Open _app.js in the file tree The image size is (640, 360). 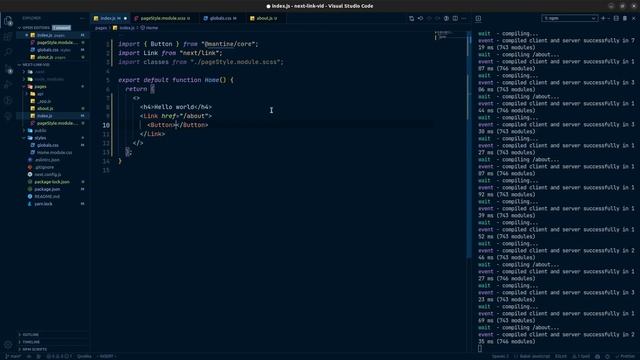tap(44, 101)
